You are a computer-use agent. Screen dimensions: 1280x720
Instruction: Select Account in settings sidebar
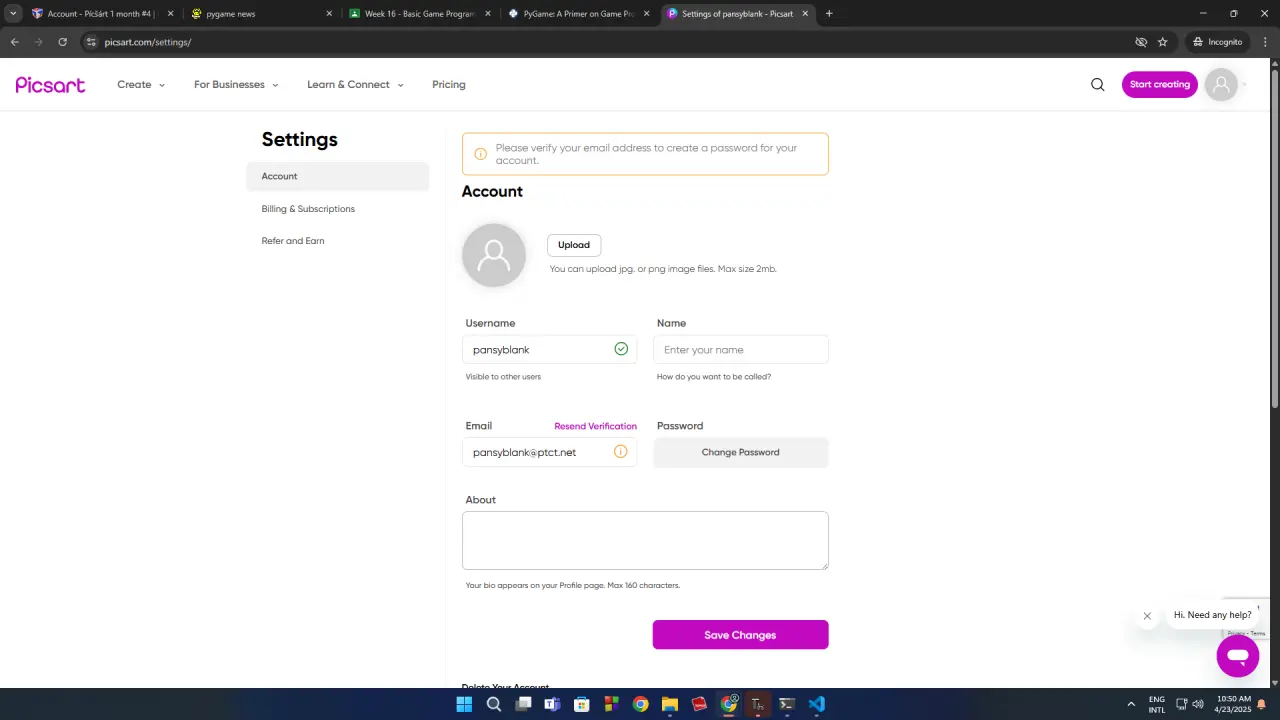click(x=338, y=176)
